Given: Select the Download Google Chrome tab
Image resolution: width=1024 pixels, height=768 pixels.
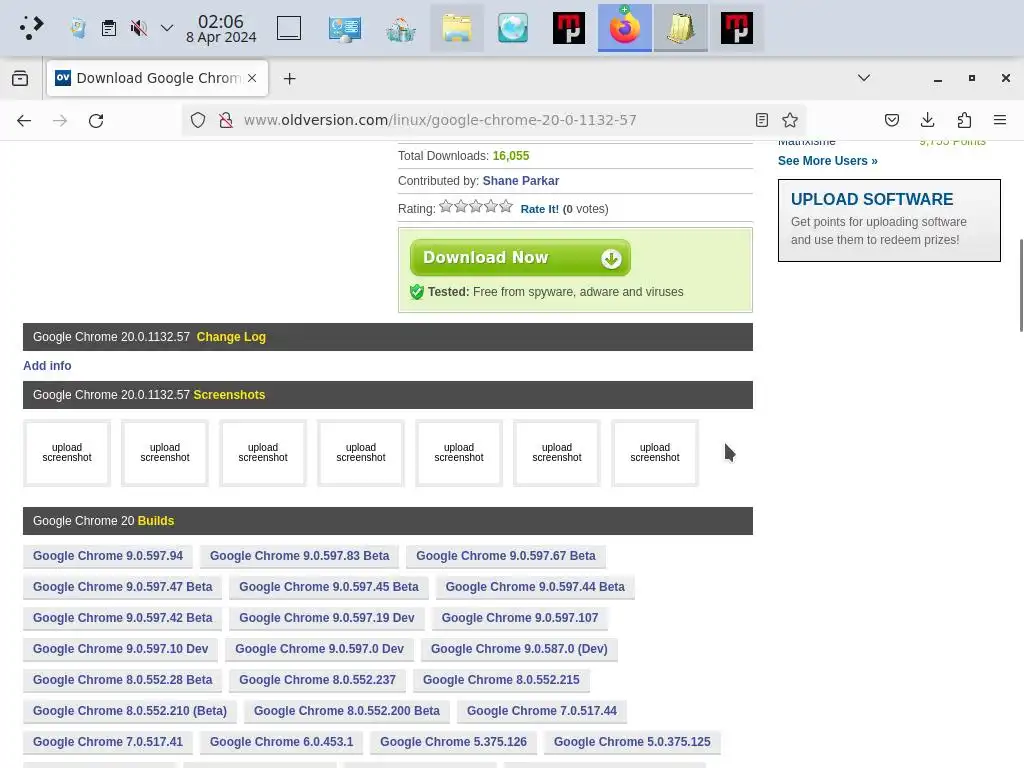Looking at the screenshot, I should pos(157,78).
